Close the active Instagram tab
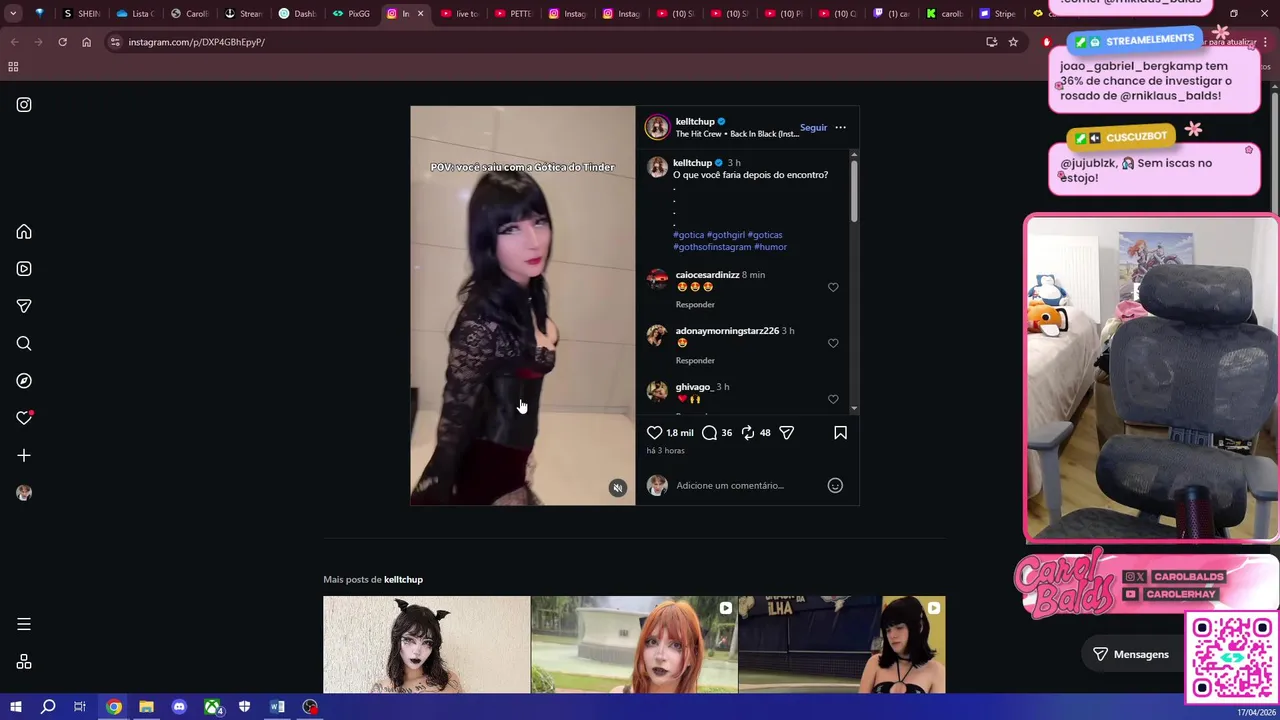 tap(420, 14)
